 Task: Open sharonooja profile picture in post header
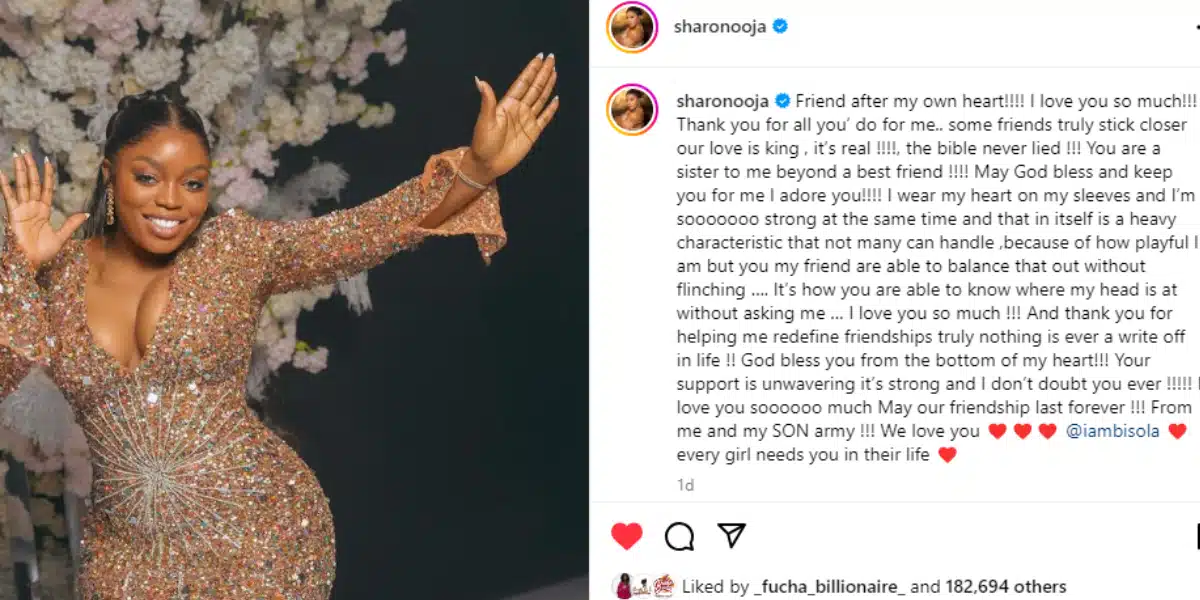tap(632, 27)
